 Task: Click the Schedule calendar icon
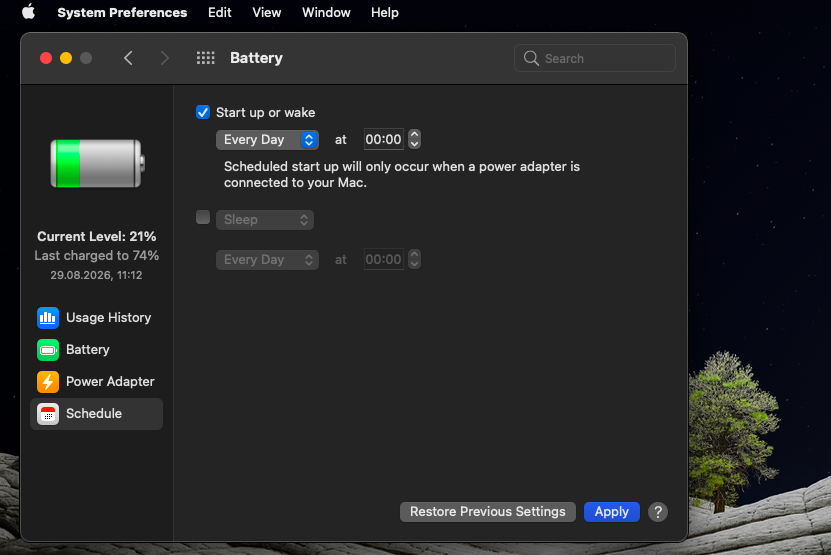[48, 414]
